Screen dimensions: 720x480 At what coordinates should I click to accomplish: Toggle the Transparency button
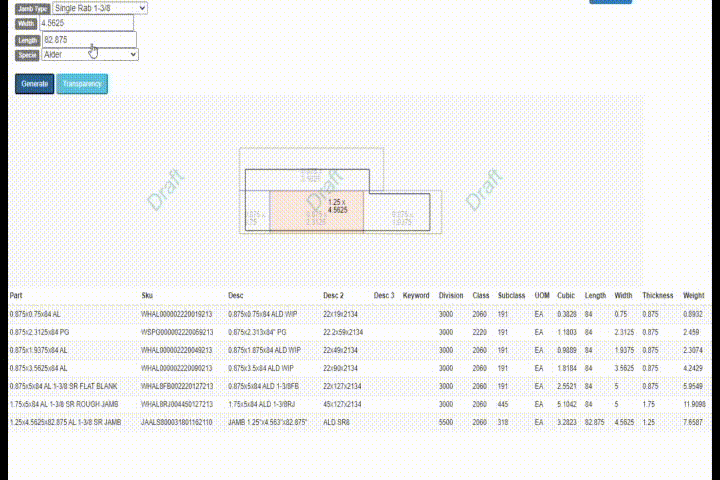point(82,84)
